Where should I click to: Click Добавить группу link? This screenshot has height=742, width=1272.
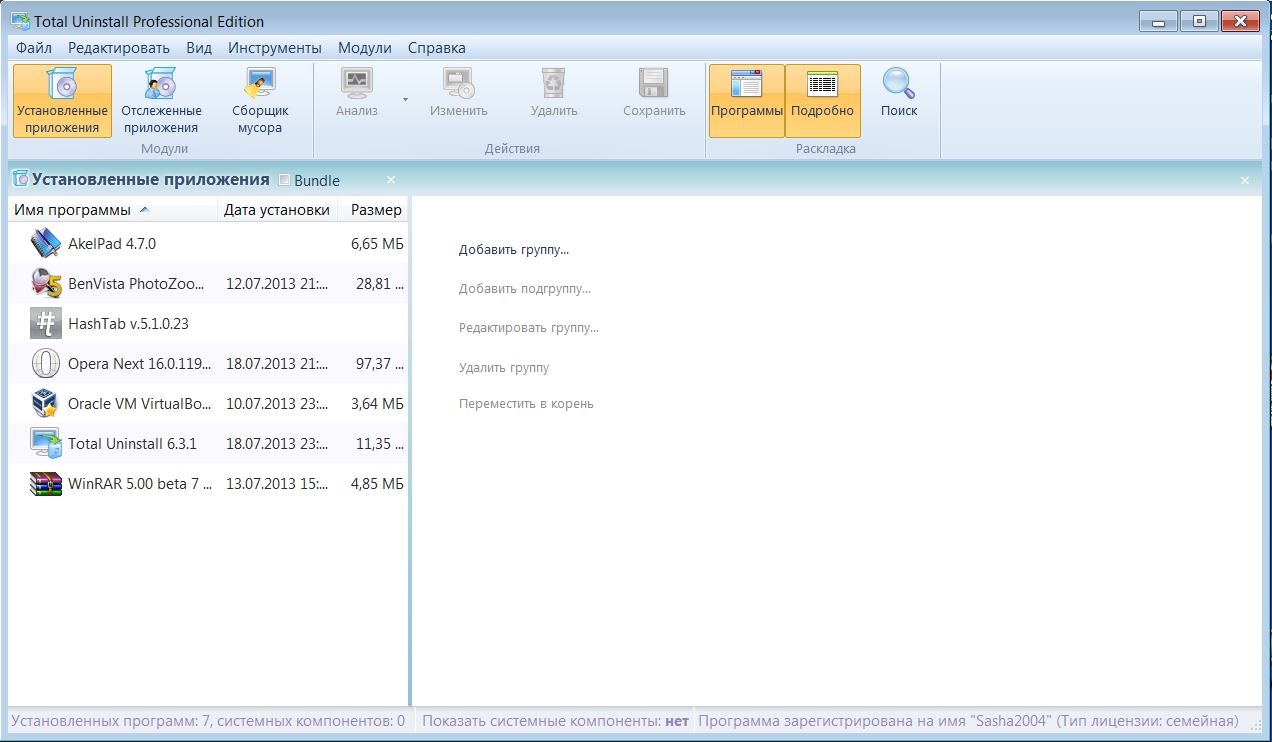(514, 250)
